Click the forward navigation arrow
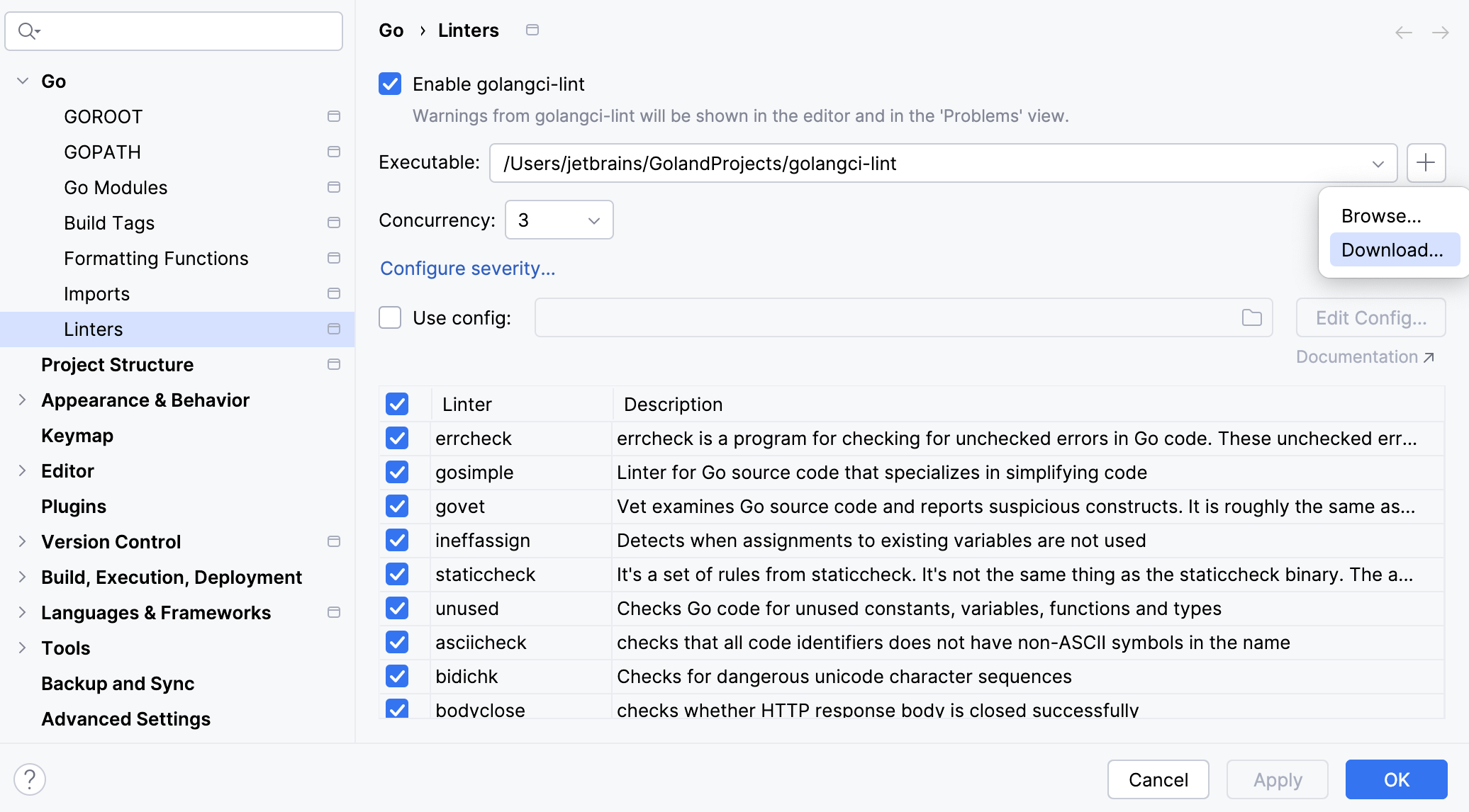The height and width of the screenshot is (812, 1469). pyautogui.click(x=1441, y=32)
